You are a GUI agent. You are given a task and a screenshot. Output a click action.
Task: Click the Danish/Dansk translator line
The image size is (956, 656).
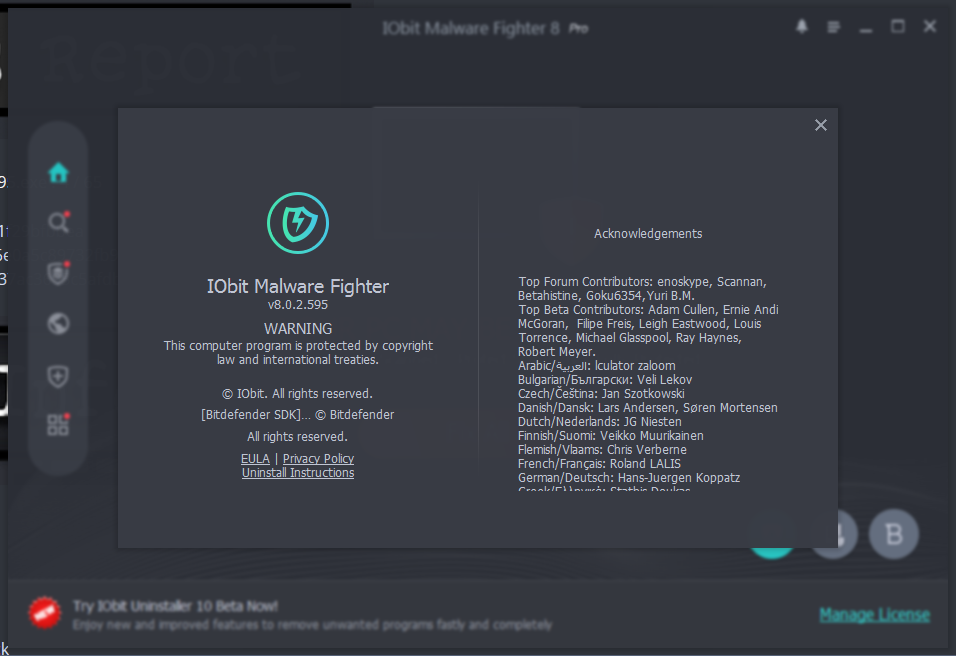647,407
